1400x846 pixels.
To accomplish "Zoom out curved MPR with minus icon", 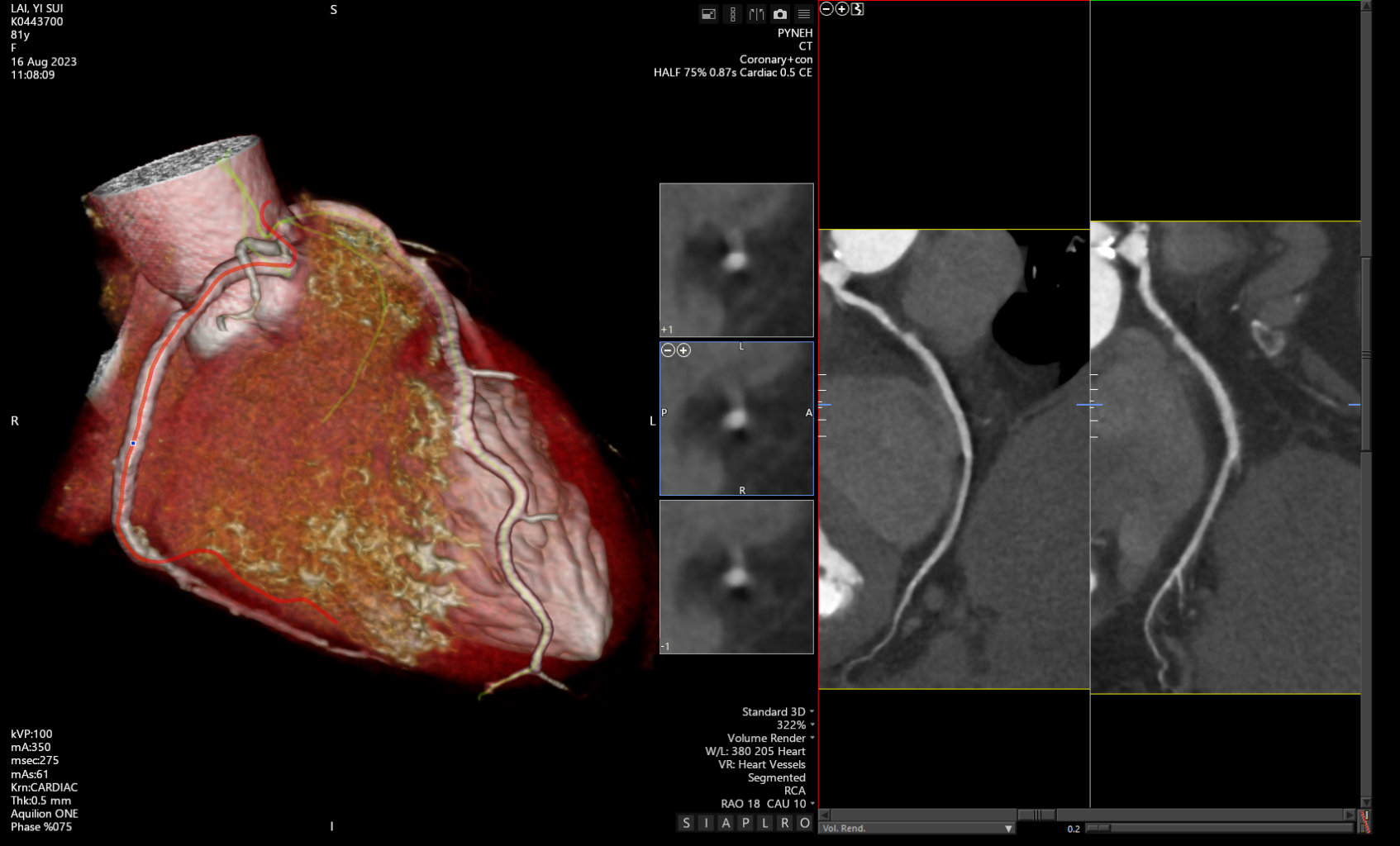I will pyautogui.click(x=826, y=9).
